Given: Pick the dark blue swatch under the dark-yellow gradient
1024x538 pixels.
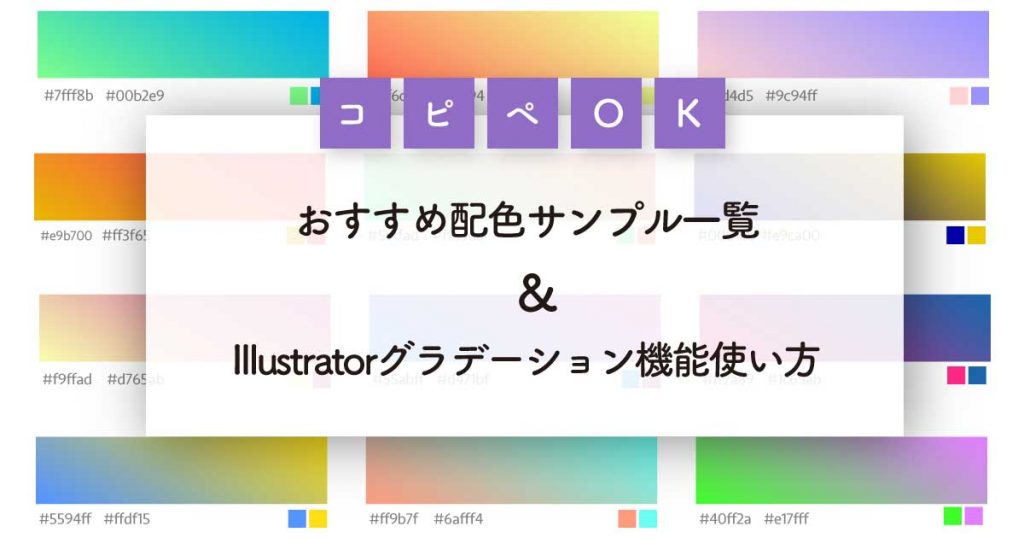Looking at the screenshot, I should pyautogui.click(x=955, y=235).
